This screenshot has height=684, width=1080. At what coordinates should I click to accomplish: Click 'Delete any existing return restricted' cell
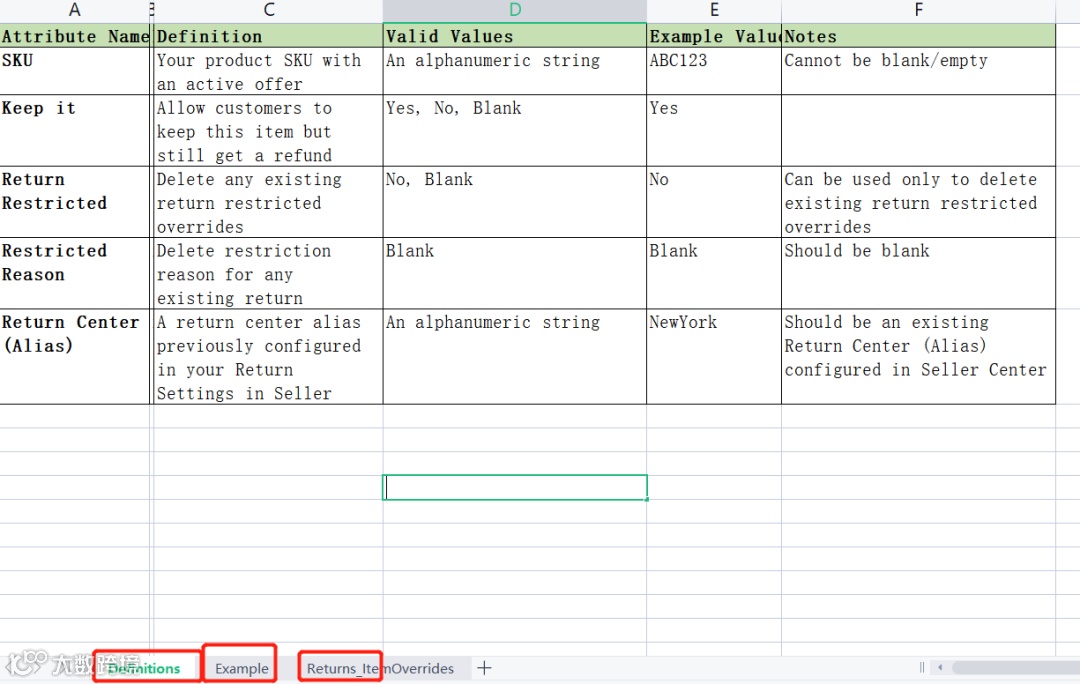[269, 202]
